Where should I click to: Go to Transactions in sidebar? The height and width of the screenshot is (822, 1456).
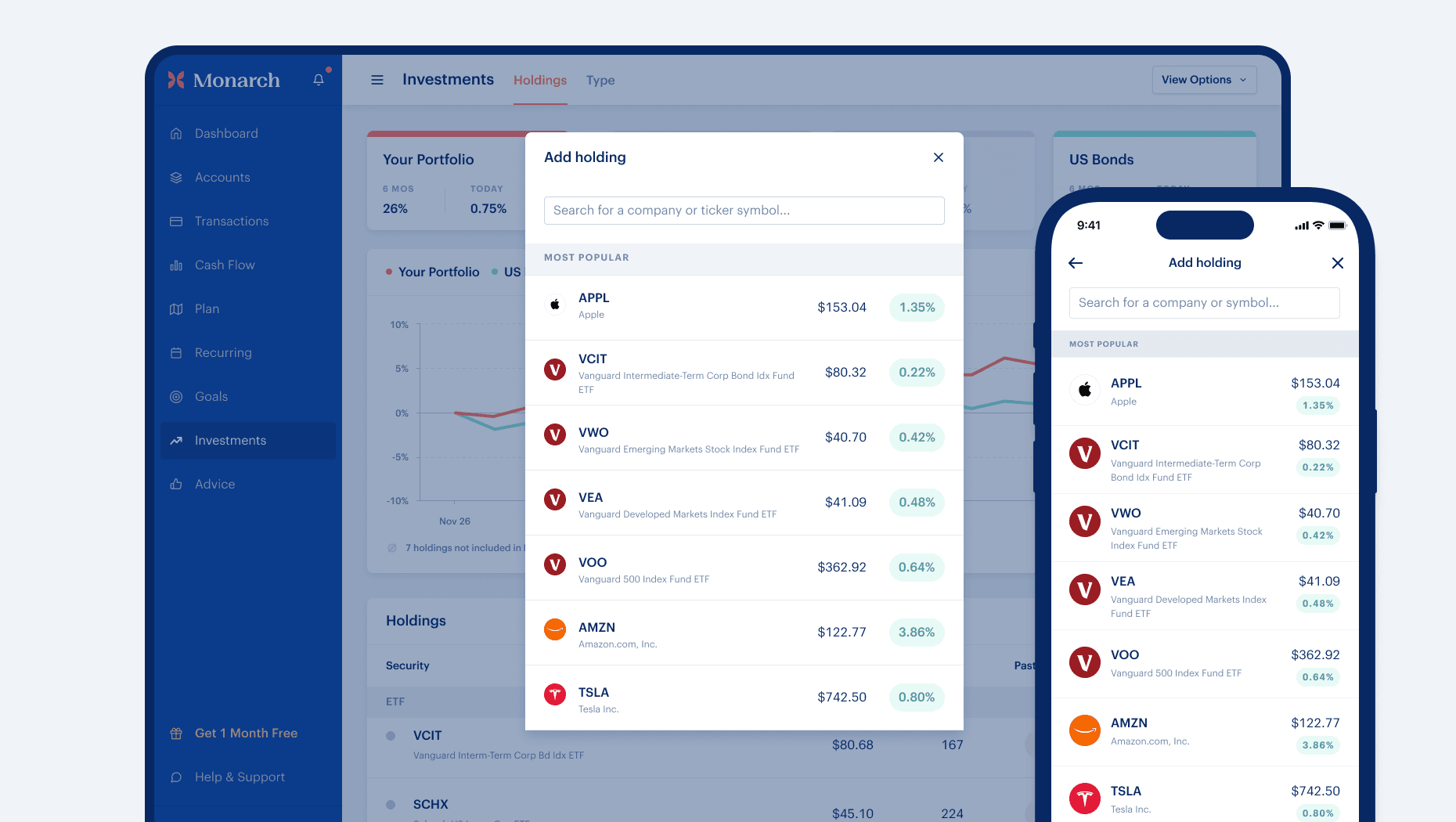[248, 222]
